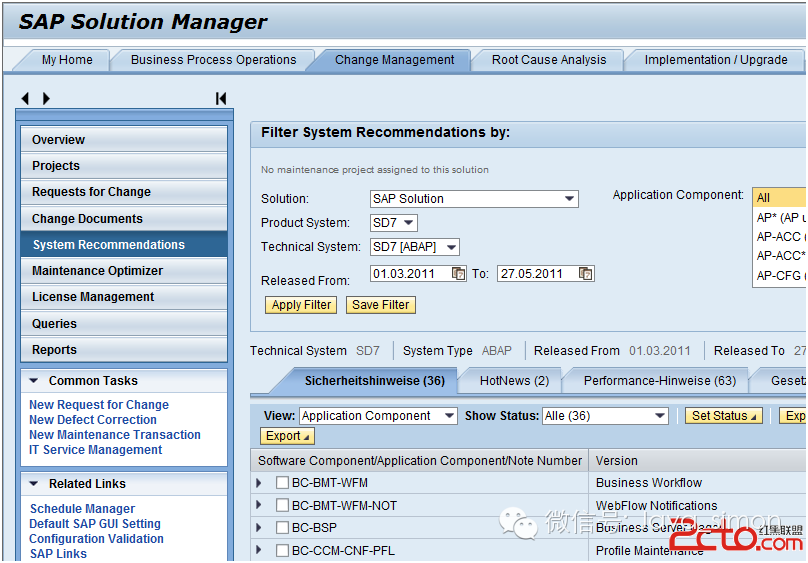The image size is (808, 563).
Task: Open the Configuration Validation link
Action: (x=96, y=539)
